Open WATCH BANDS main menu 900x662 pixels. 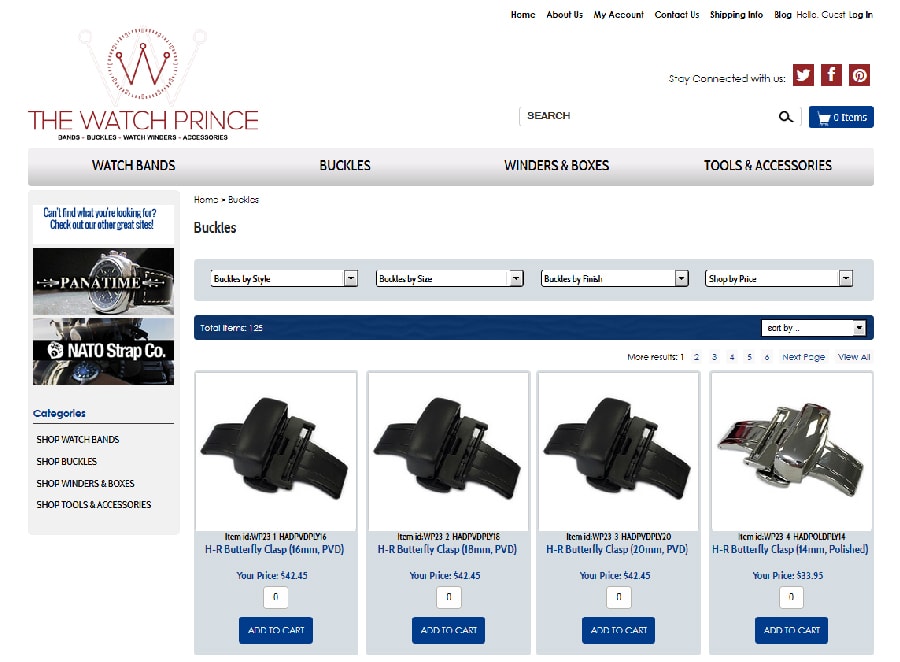133,166
